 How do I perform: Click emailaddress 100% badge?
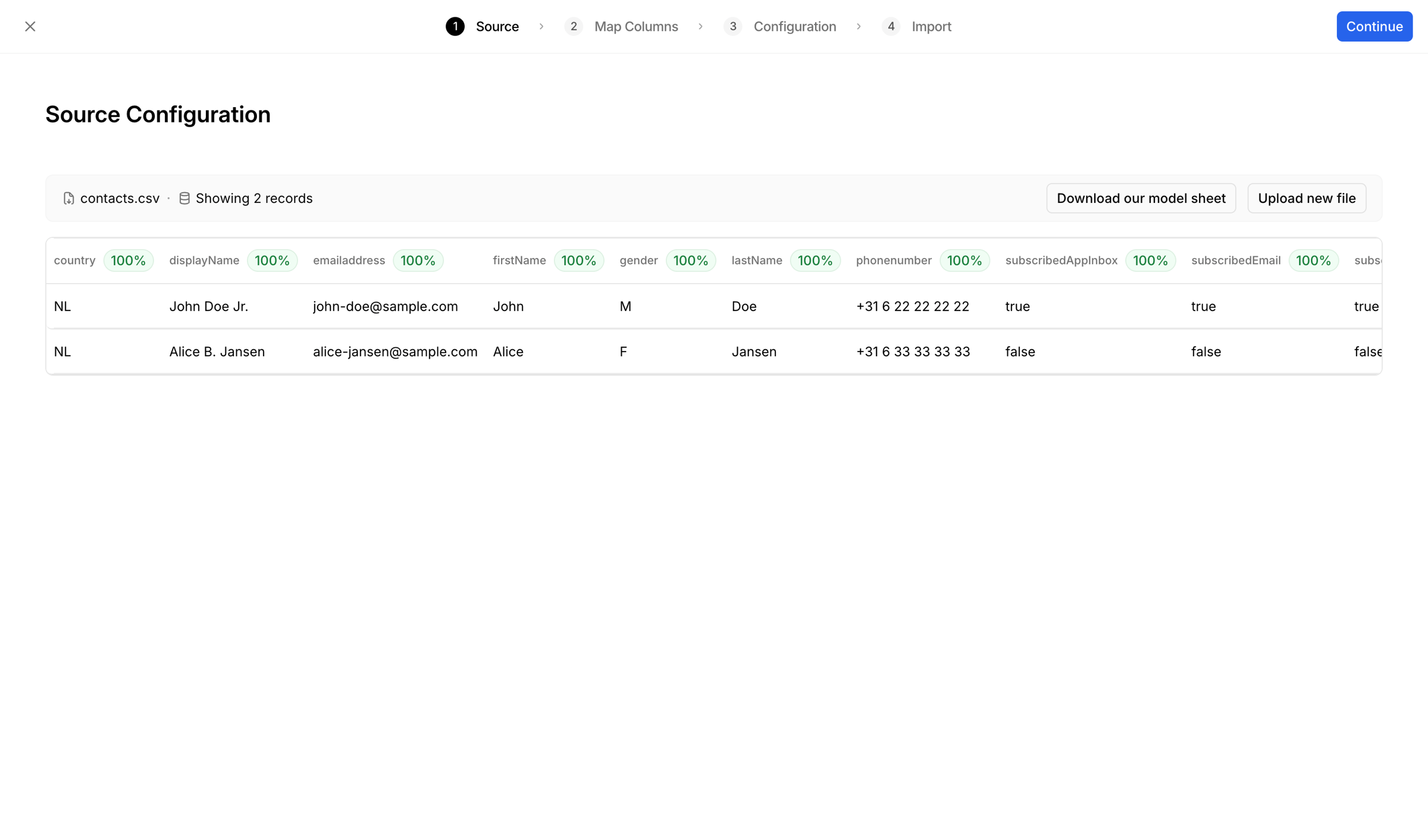click(x=418, y=261)
